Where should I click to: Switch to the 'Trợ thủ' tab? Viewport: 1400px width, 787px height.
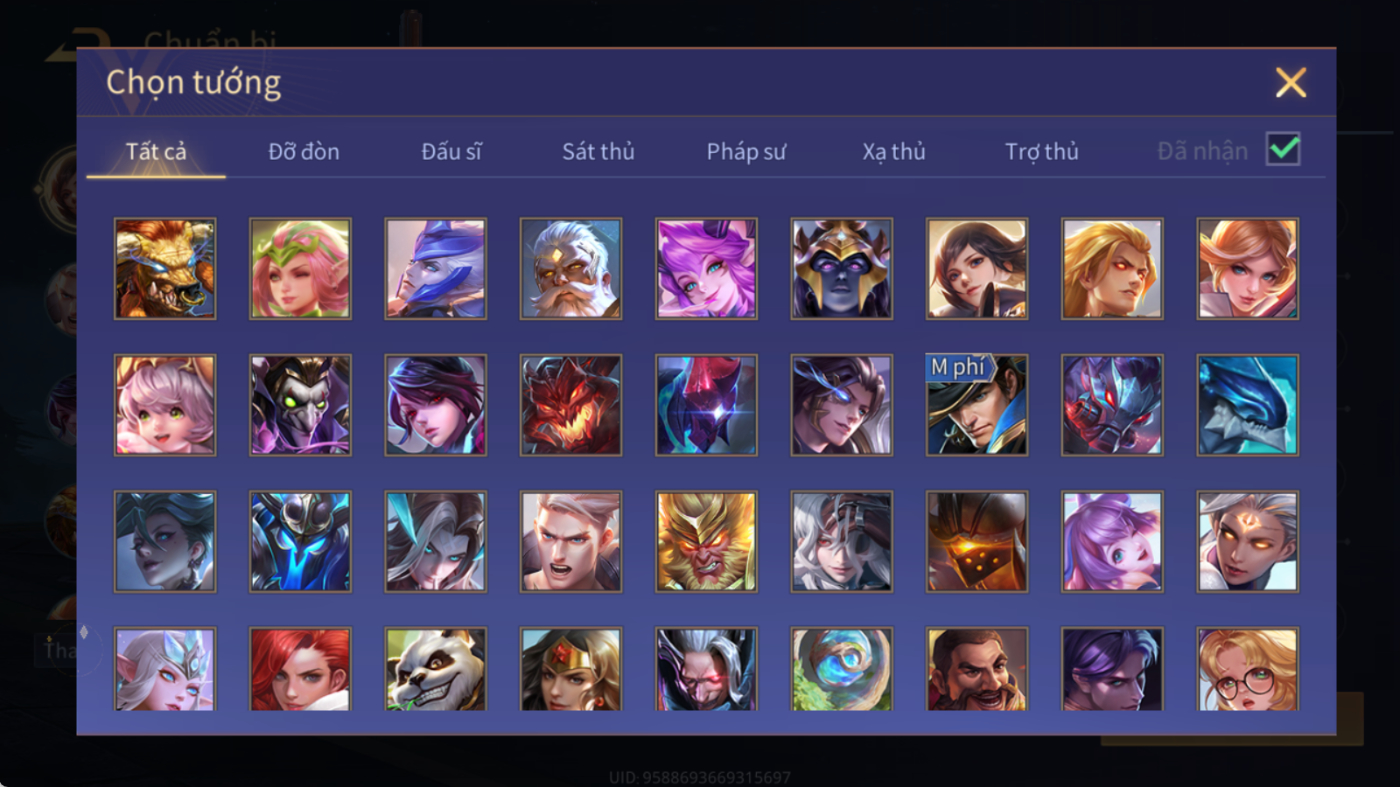1042,151
